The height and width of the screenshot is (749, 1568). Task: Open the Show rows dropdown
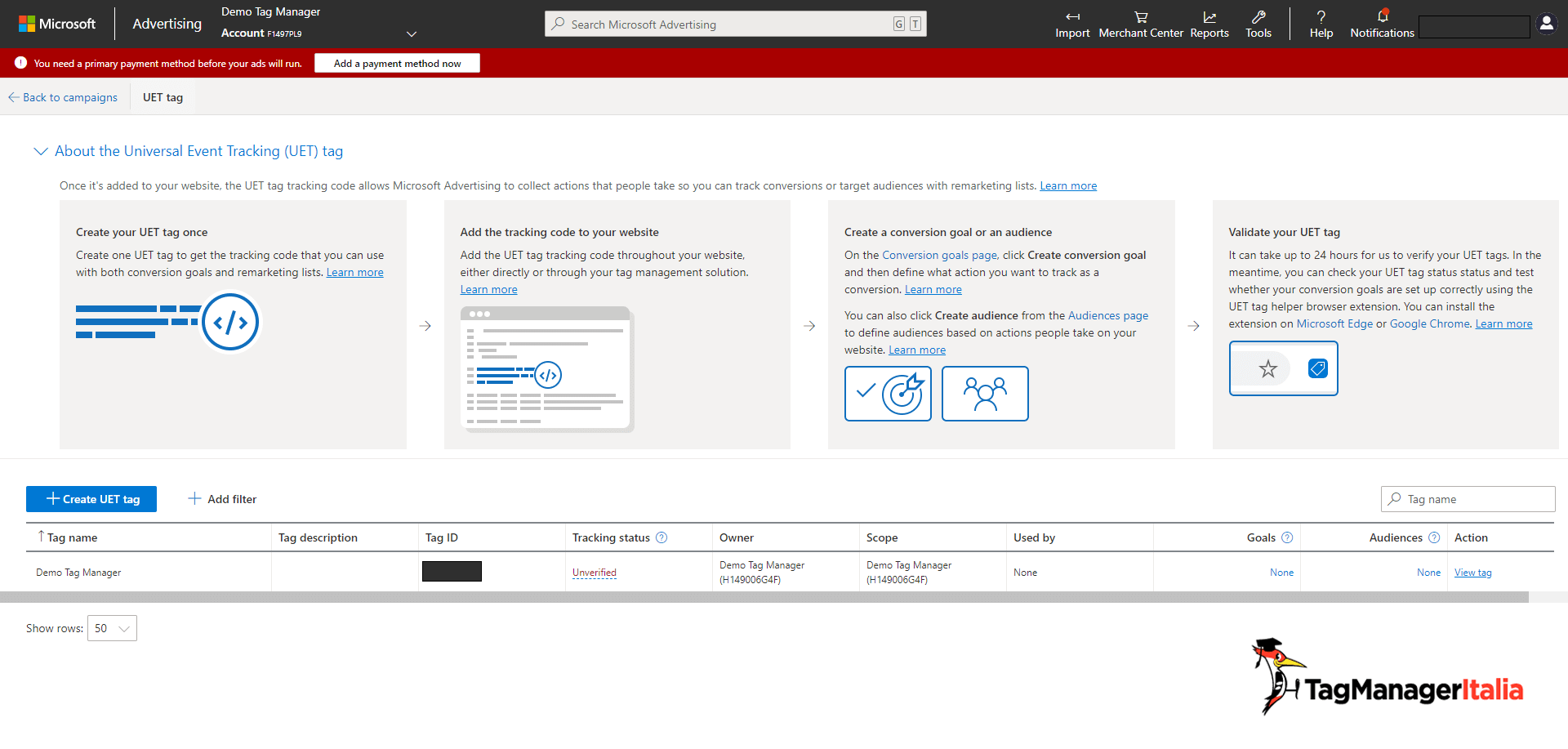tap(112, 628)
